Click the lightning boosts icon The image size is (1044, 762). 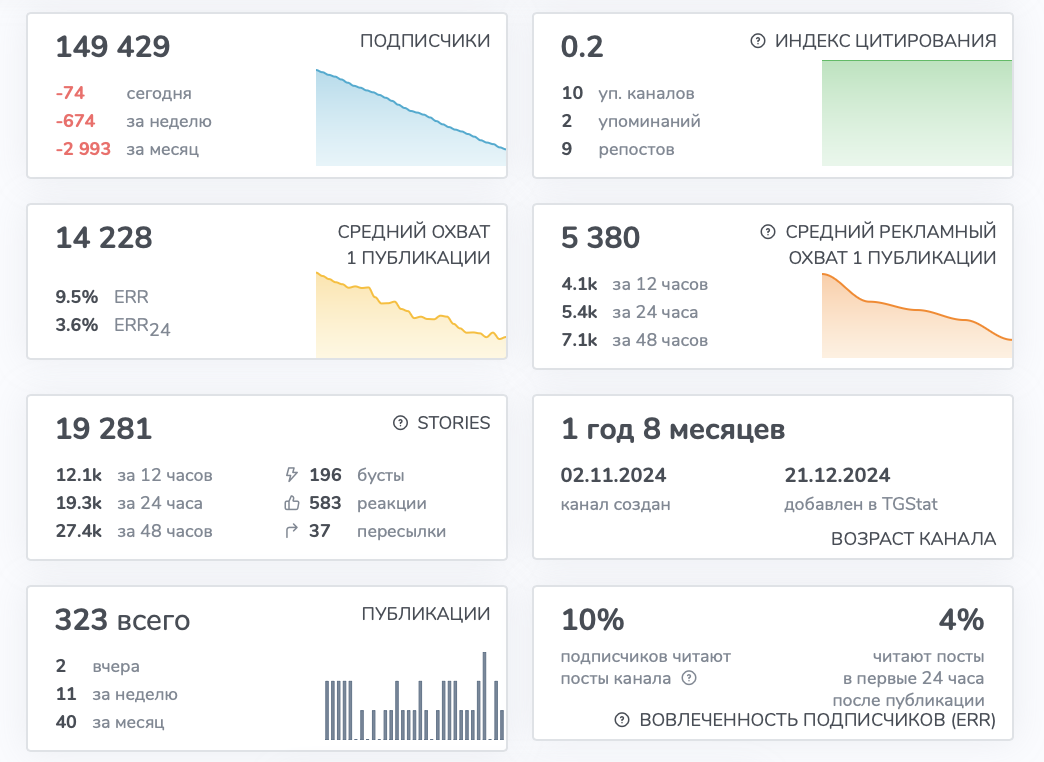pyautogui.click(x=291, y=475)
